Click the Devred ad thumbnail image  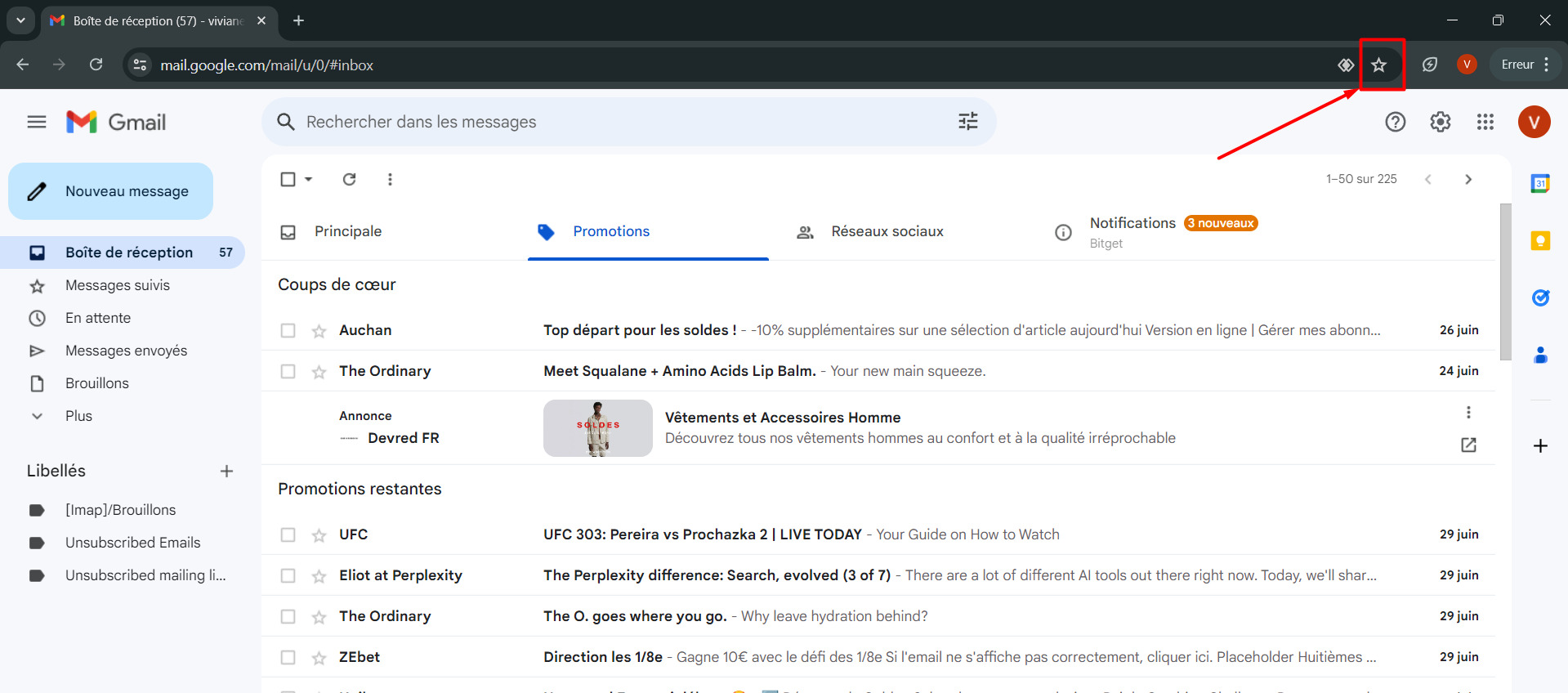click(598, 428)
